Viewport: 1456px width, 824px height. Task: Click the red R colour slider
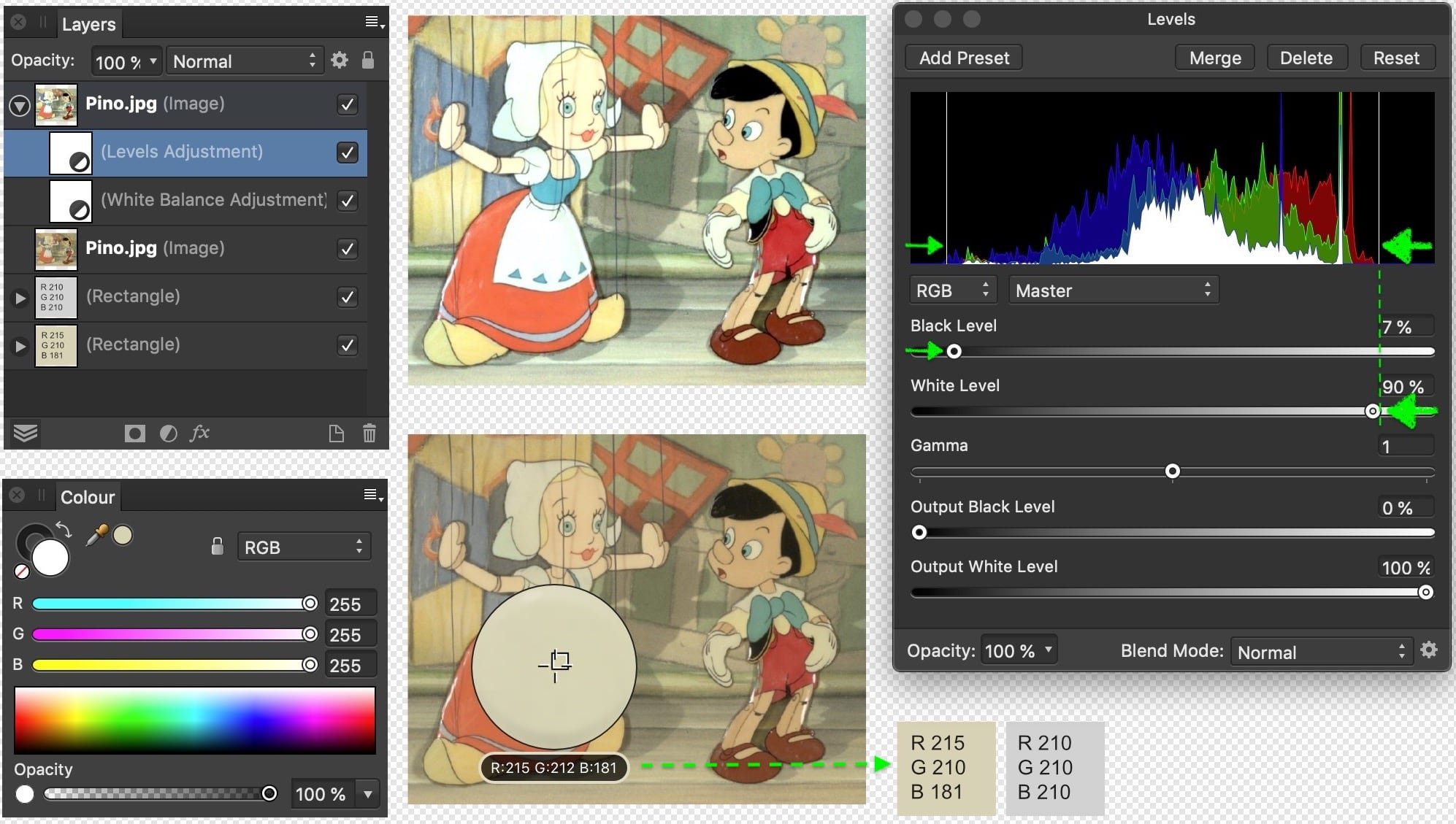point(175,604)
